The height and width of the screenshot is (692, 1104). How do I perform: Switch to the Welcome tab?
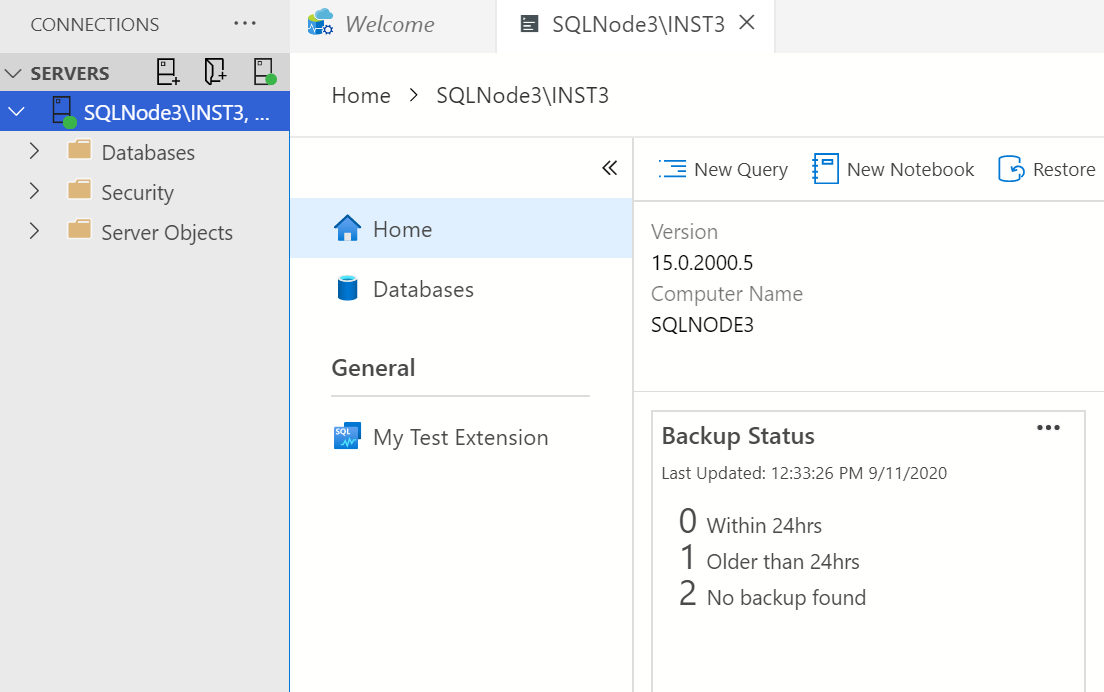pyautogui.click(x=389, y=25)
